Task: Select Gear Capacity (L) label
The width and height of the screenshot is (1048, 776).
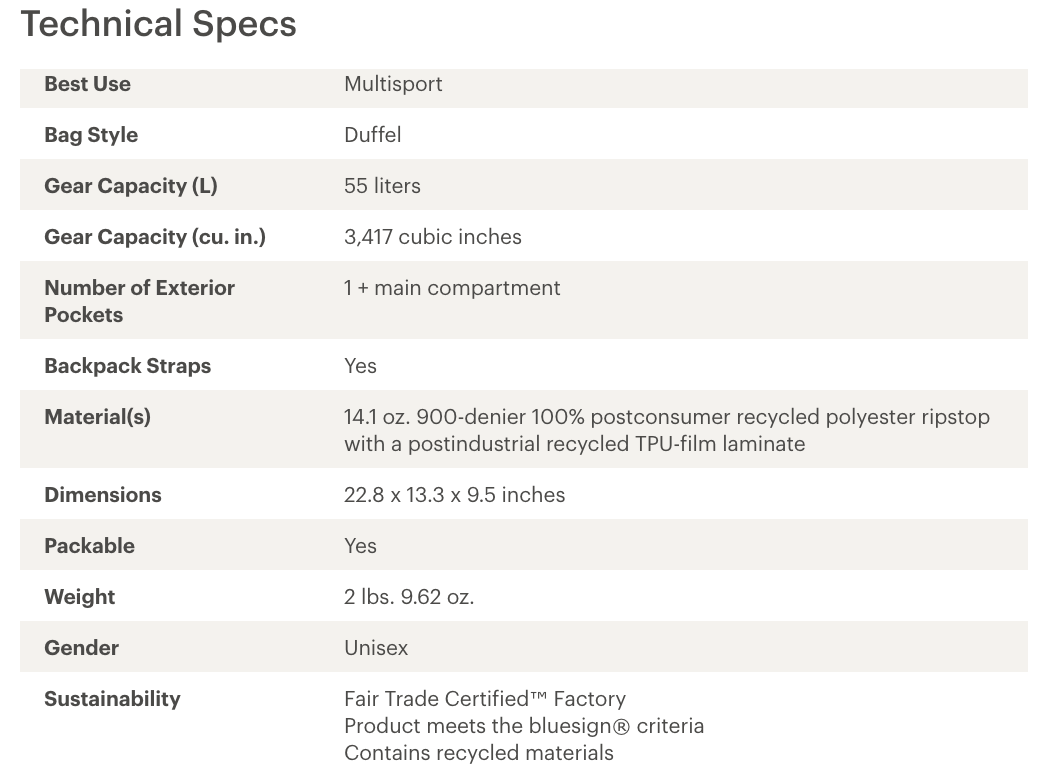Action: 131,186
